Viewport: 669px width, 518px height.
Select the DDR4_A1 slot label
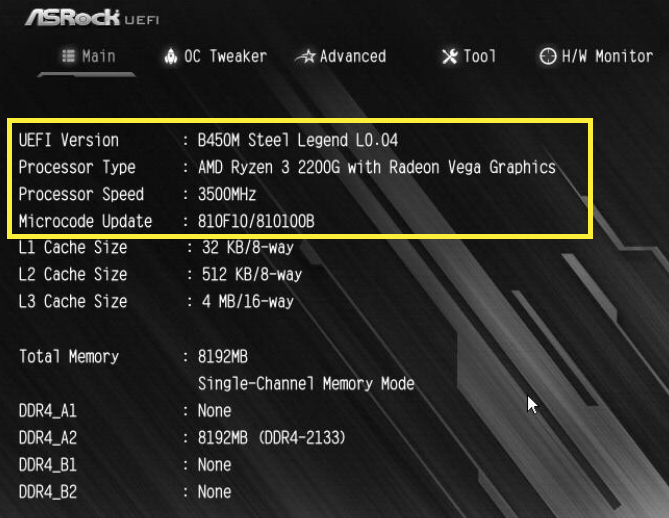[48, 411]
